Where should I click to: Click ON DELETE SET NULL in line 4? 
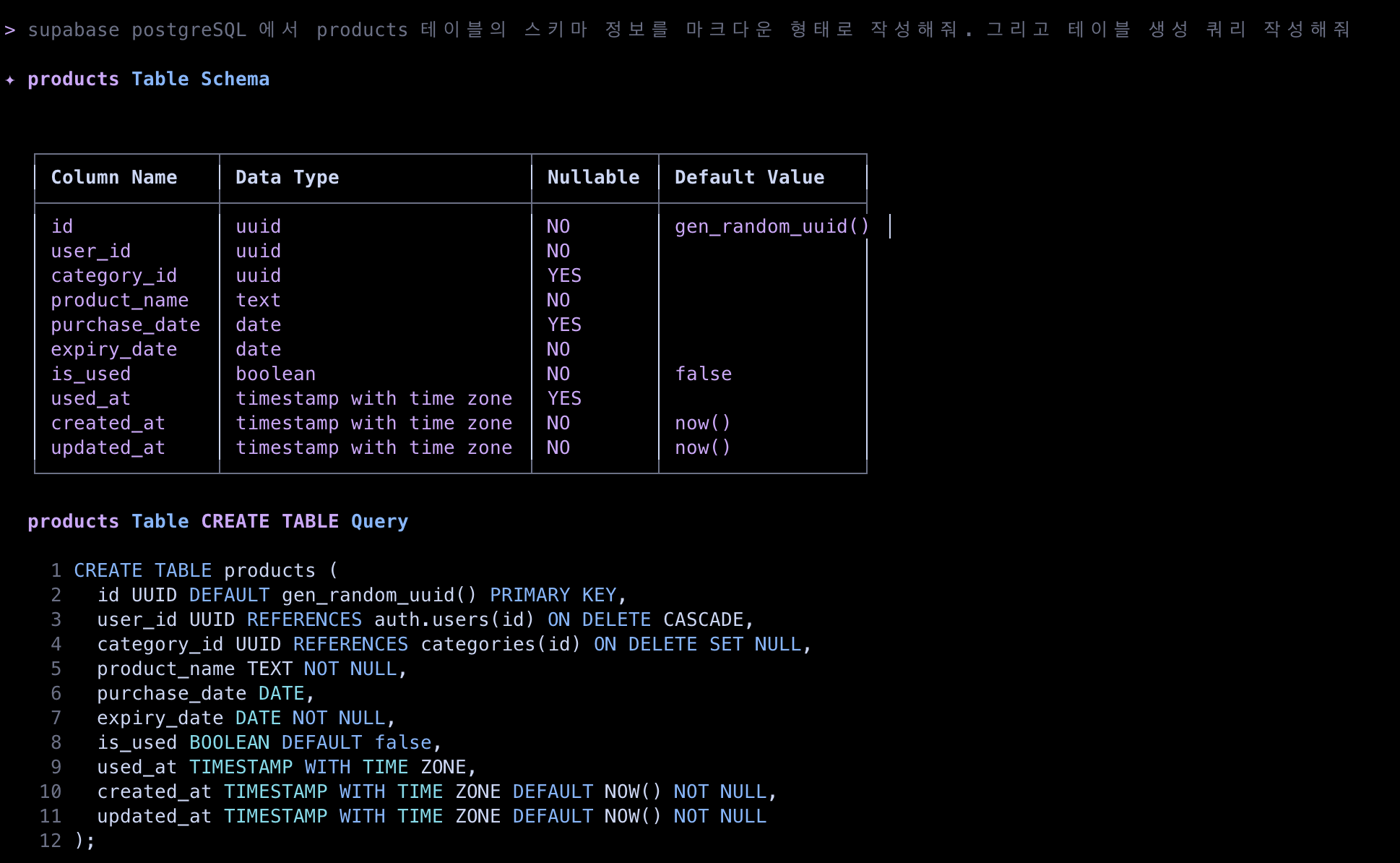697,645
